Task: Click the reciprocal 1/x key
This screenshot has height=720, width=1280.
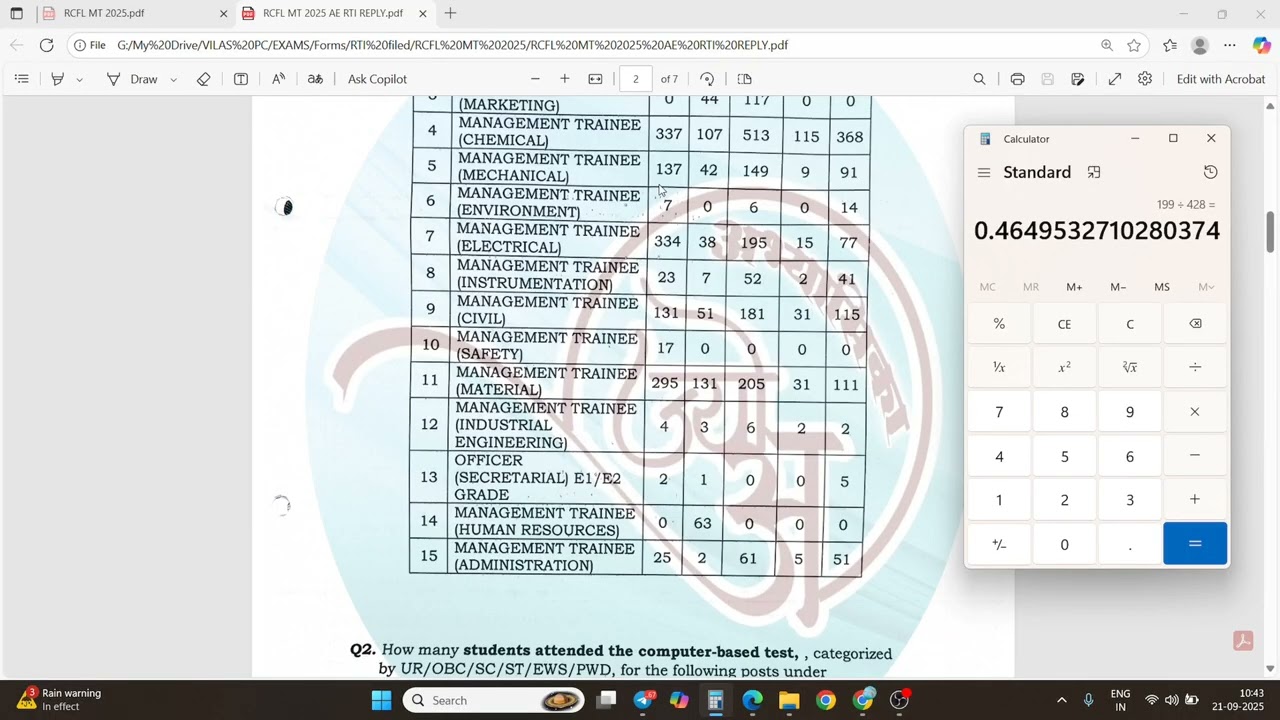Action: pyautogui.click(x=999, y=367)
